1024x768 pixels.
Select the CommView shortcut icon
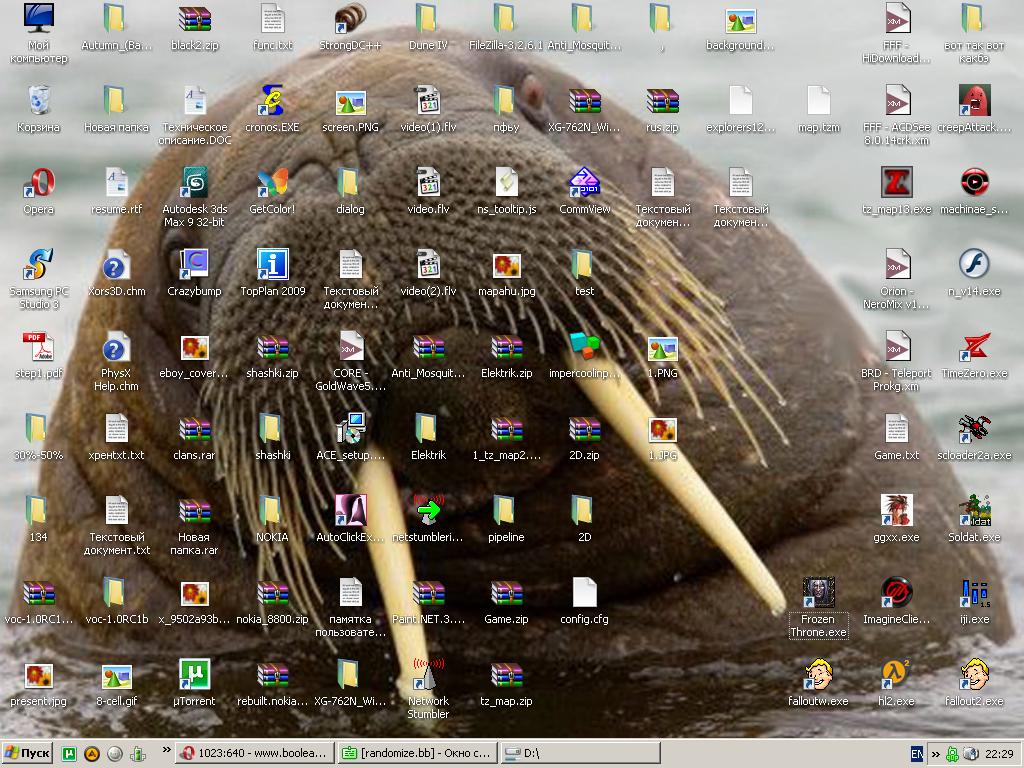pos(584,184)
